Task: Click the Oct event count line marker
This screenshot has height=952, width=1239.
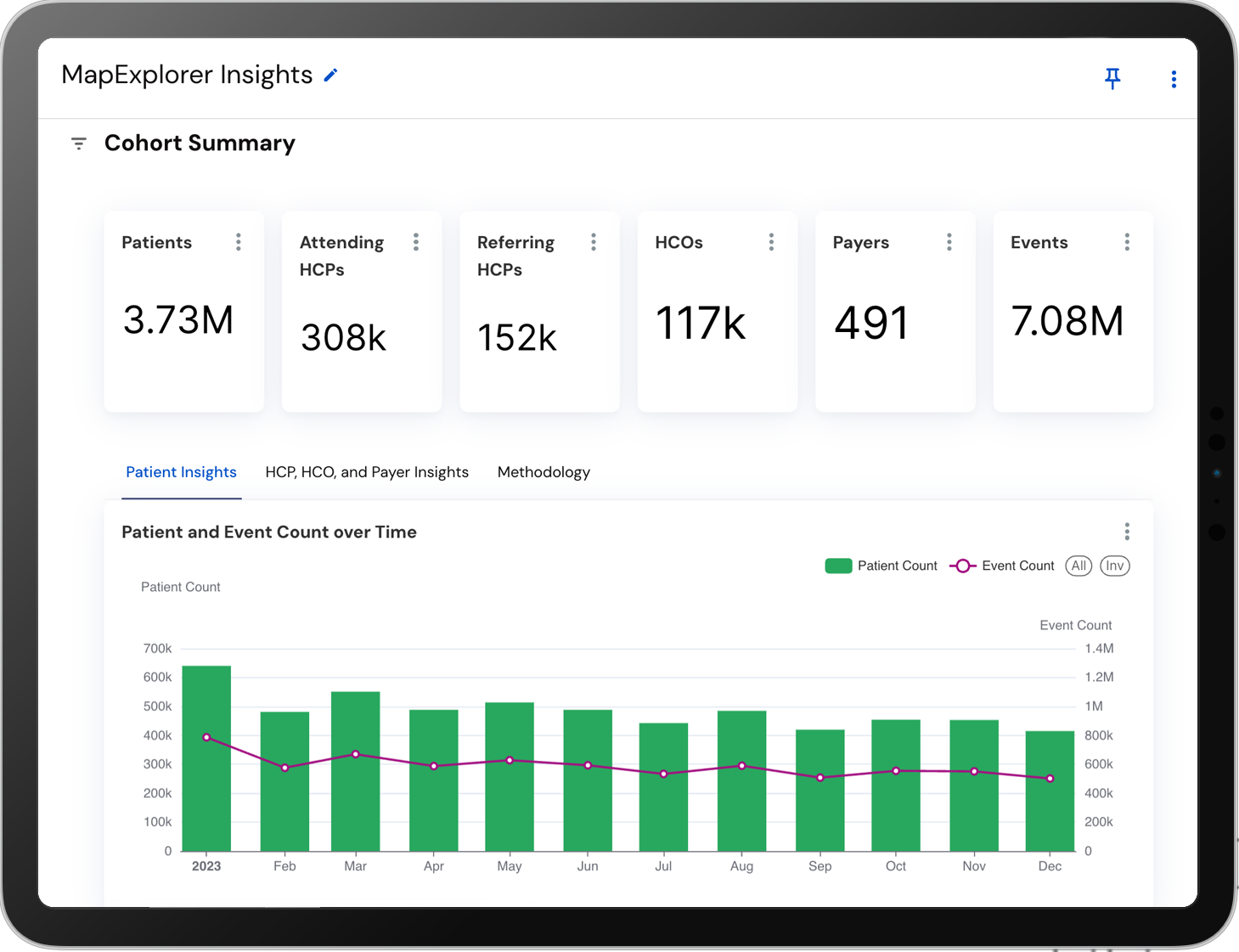Action: coord(896,771)
